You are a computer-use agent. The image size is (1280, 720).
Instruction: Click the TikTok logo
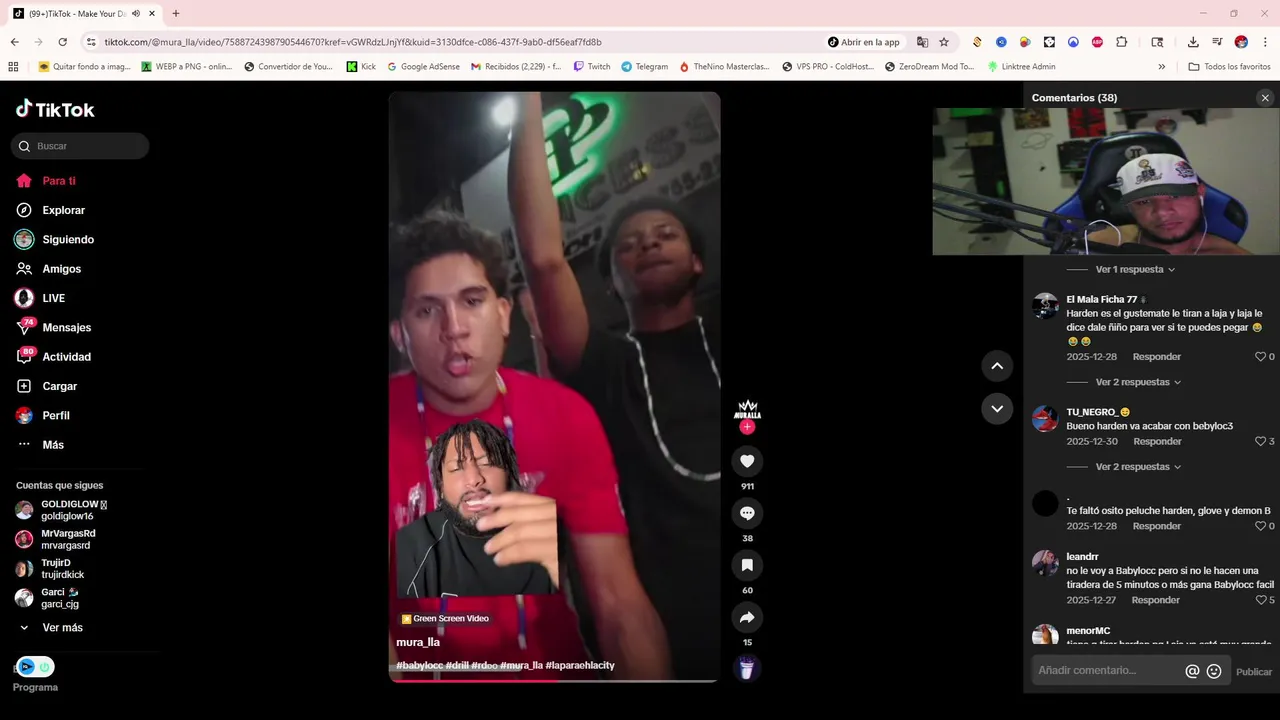pyautogui.click(x=55, y=109)
